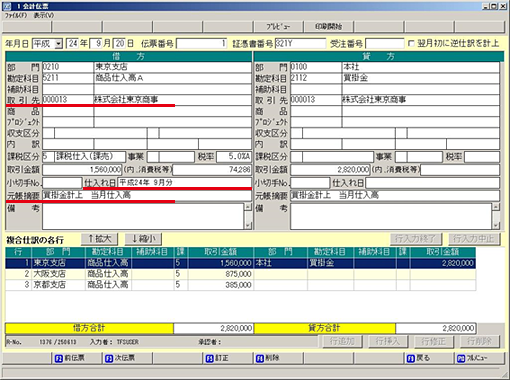The width and height of the screenshot is (510, 380).
Task: Click the 行削除 button
Action: point(479,341)
